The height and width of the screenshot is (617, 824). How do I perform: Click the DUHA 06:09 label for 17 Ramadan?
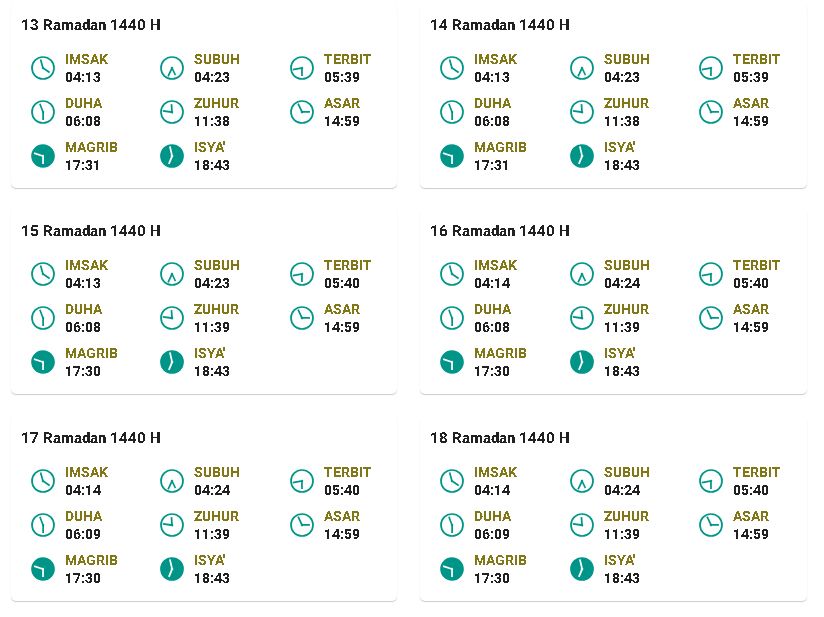pos(84,525)
